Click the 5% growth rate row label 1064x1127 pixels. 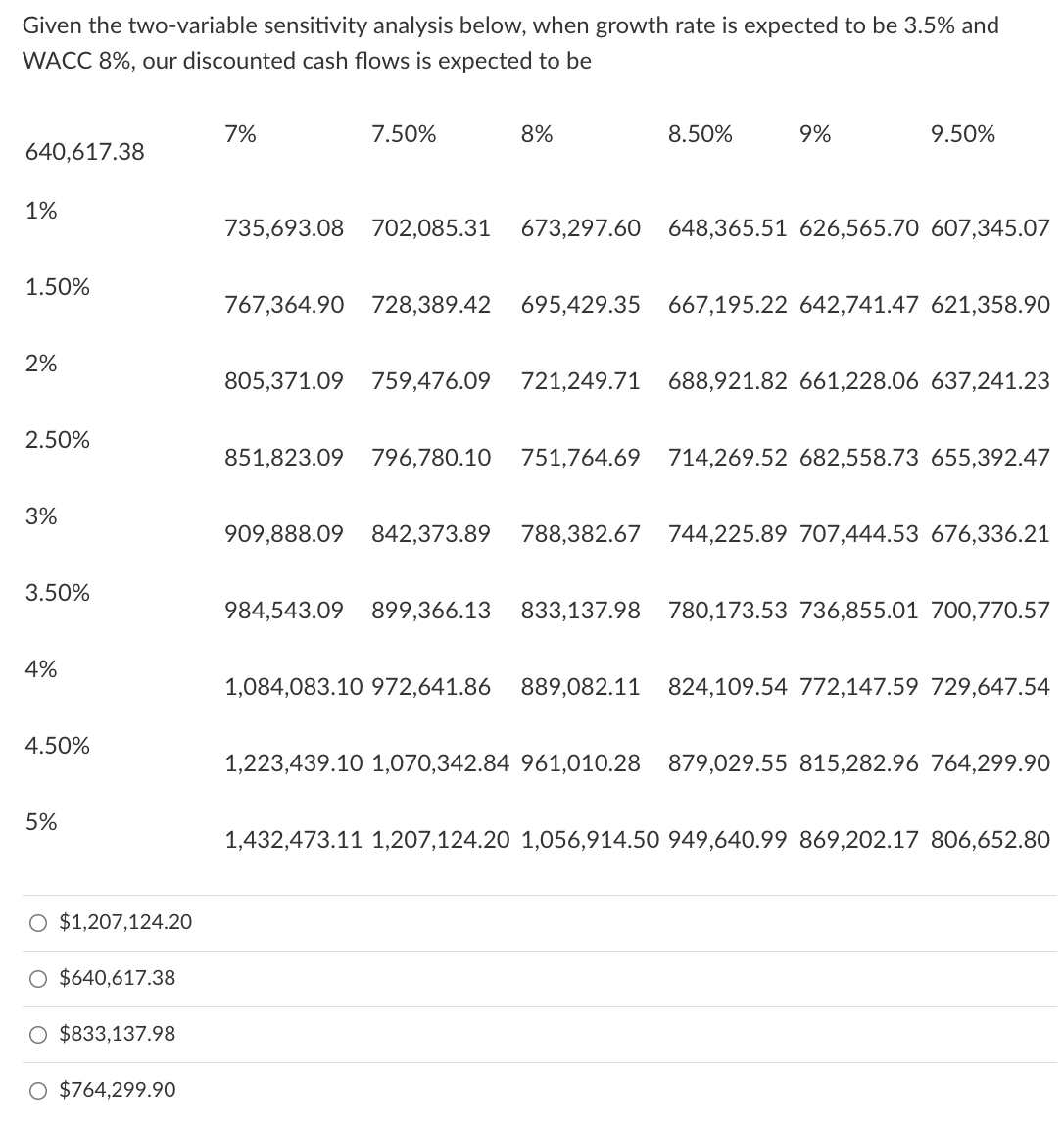[39, 822]
